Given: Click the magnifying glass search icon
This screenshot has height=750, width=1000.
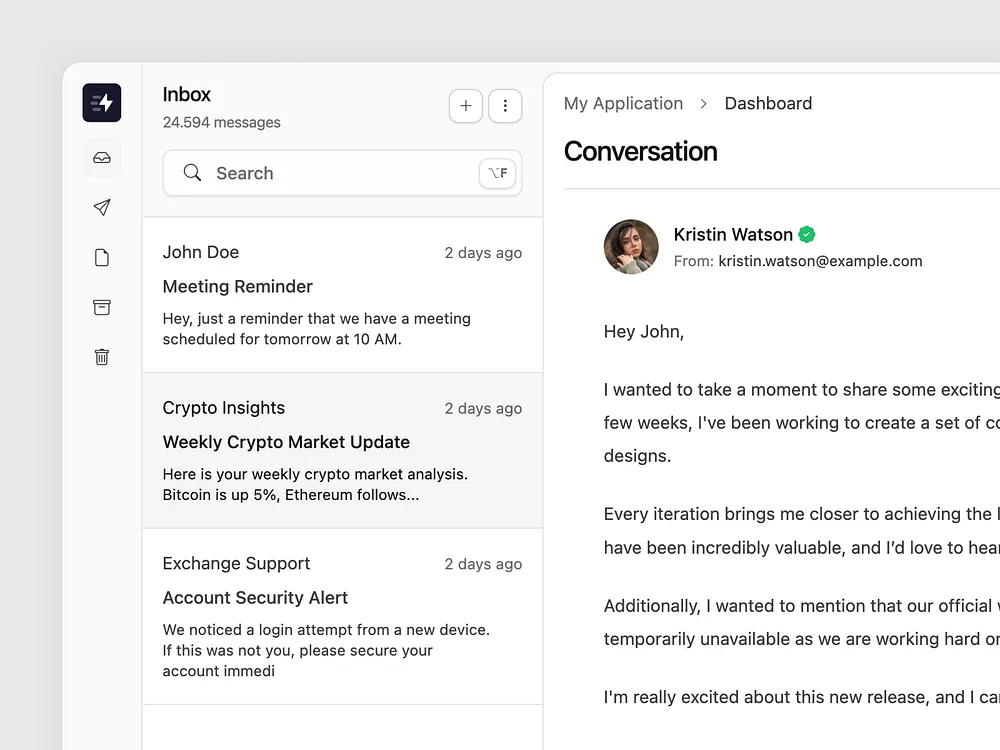Looking at the screenshot, I should click(193, 173).
